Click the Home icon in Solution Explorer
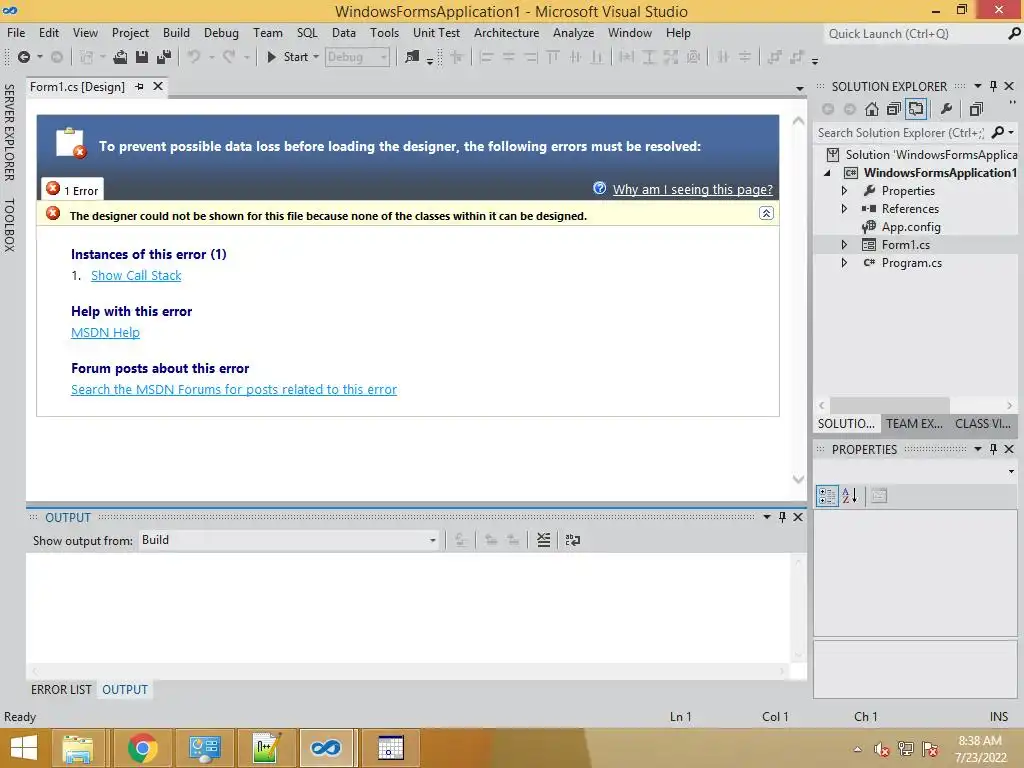This screenshot has height=768, width=1024. point(872,109)
